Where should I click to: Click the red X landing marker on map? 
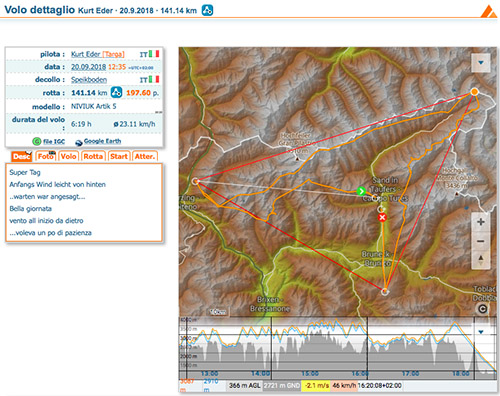coord(382,218)
